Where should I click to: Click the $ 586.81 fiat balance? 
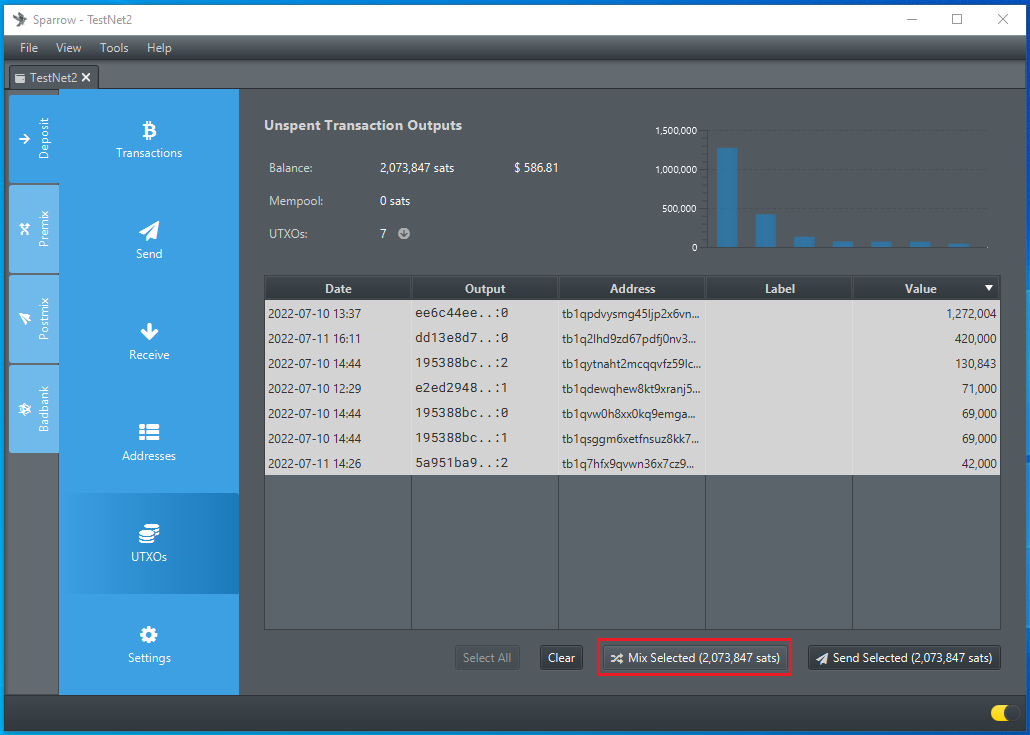(536, 168)
